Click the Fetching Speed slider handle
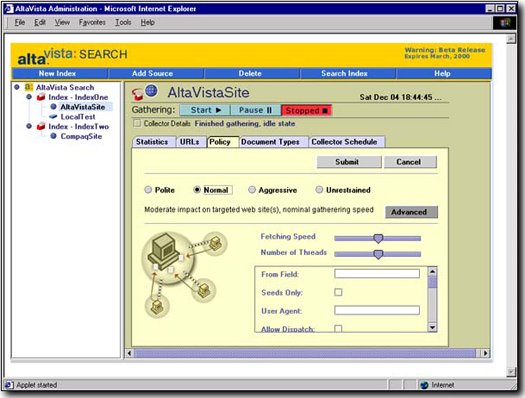This screenshot has height=398, width=525. pyautogui.click(x=378, y=238)
